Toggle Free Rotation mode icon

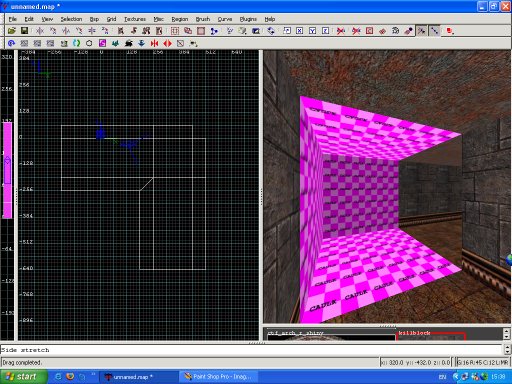pos(271,31)
